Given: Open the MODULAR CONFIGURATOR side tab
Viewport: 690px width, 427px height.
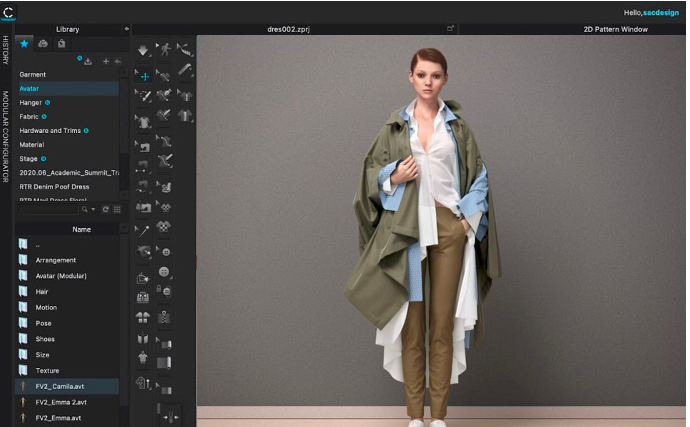Looking at the screenshot, I should (5, 136).
